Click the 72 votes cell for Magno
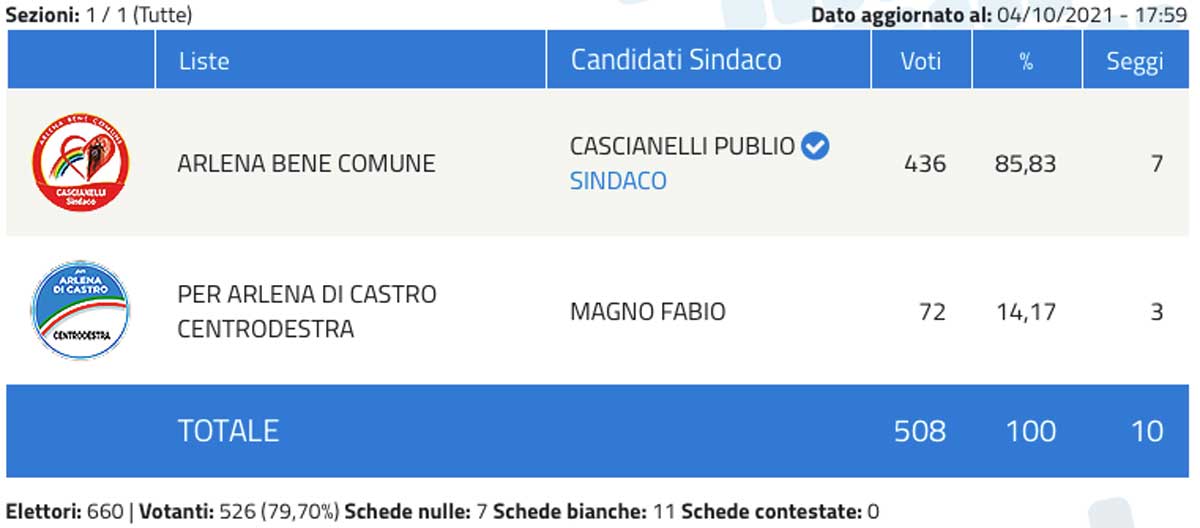Screen dimensions: 1200x528 click(x=932, y=311)
